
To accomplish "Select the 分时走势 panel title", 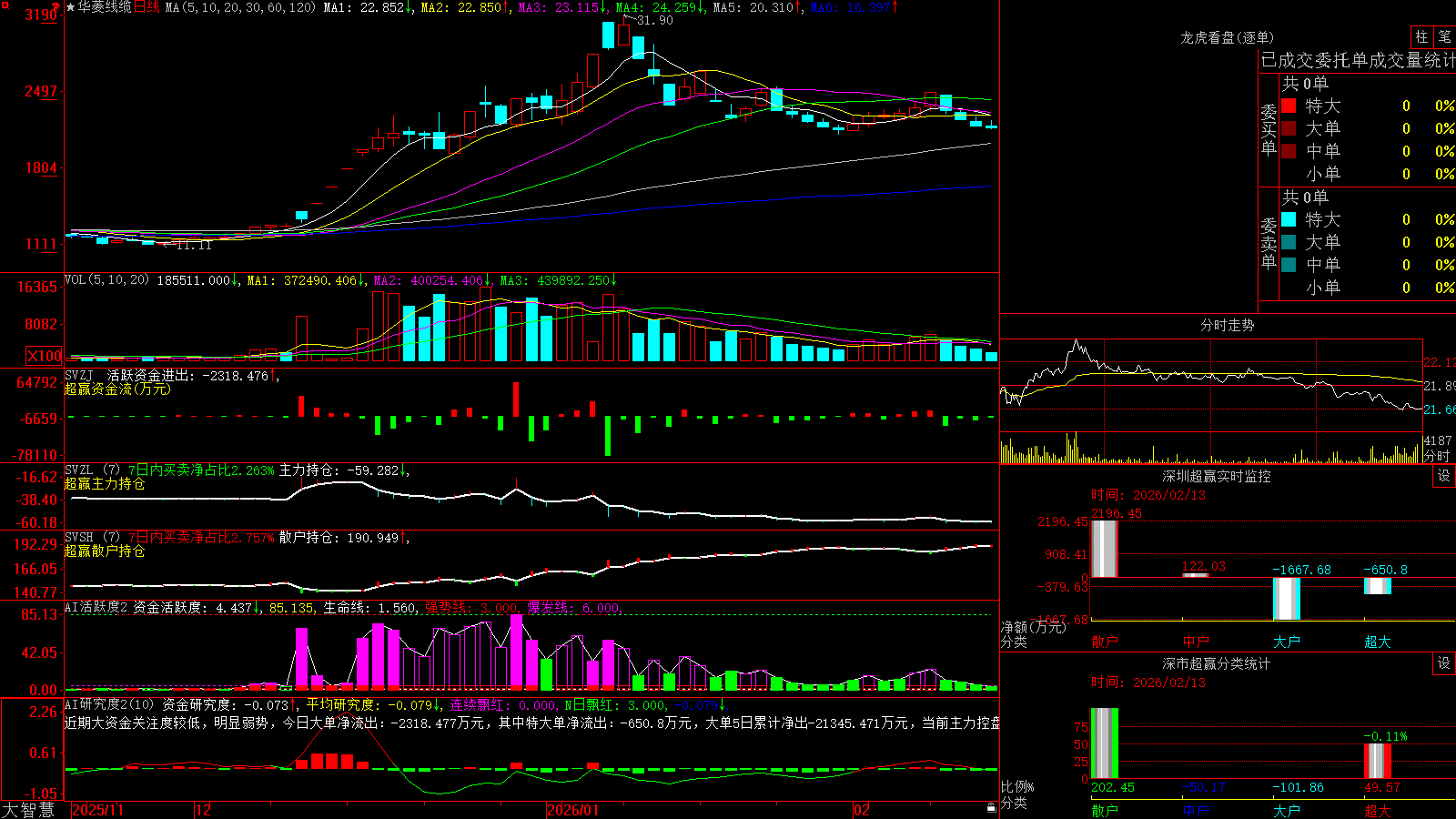I will [x=1227, y=325].
